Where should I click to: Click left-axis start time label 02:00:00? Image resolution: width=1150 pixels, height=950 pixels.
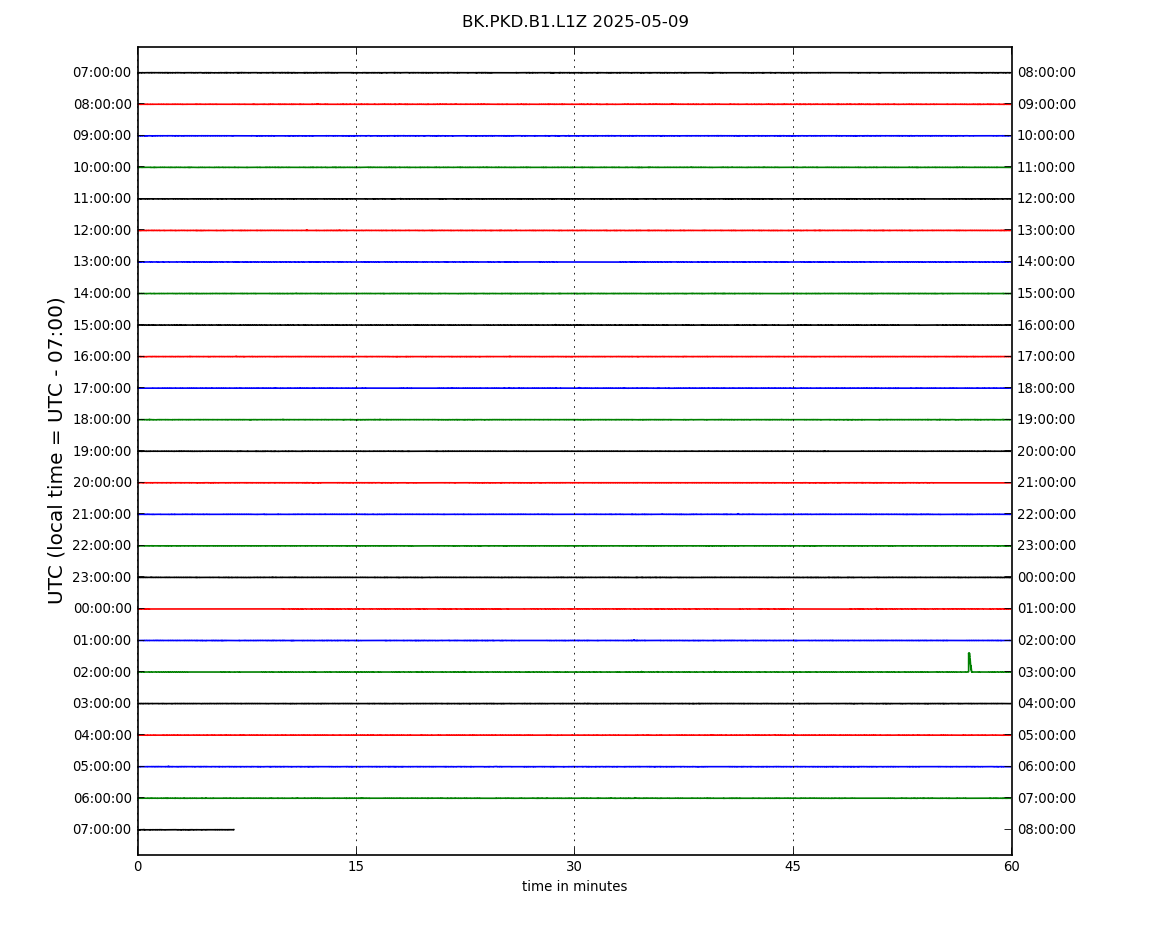click(x=103, y=672)
